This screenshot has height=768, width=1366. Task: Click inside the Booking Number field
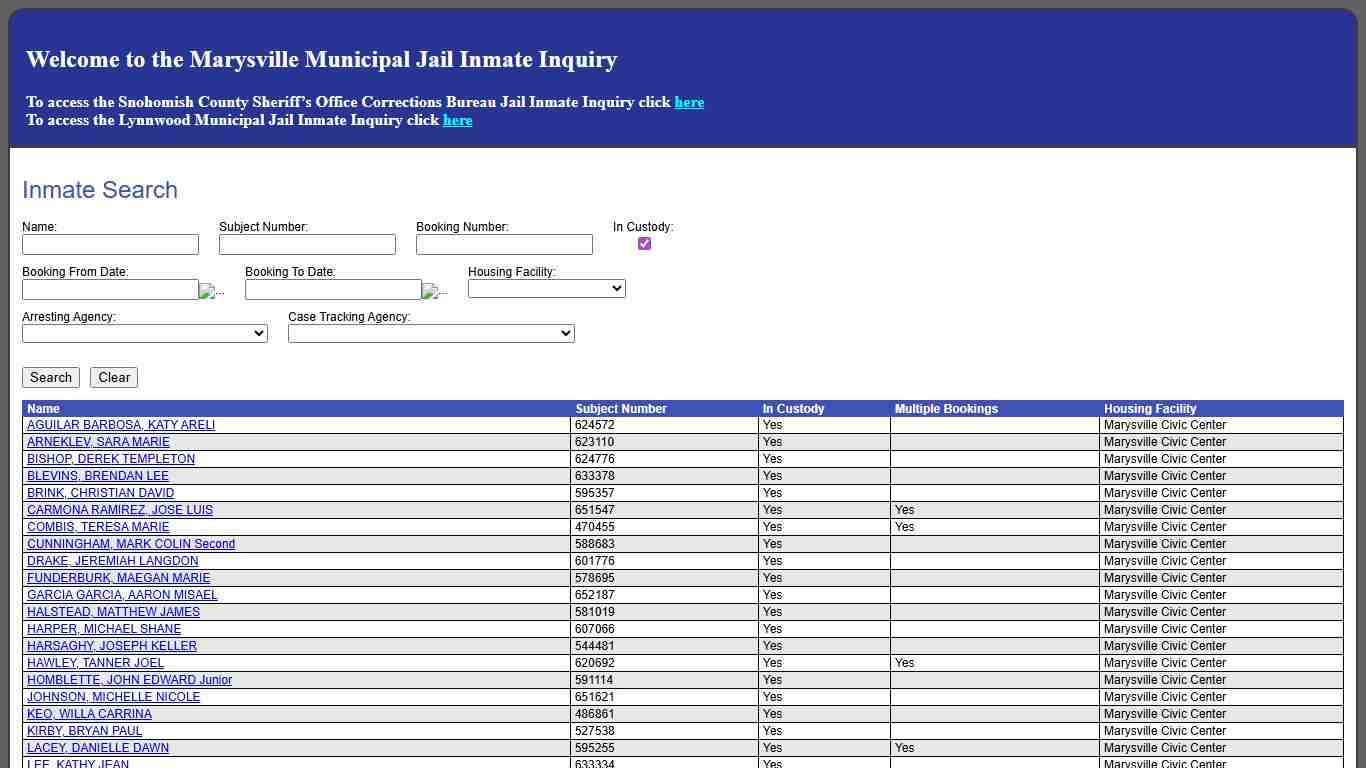503,244
